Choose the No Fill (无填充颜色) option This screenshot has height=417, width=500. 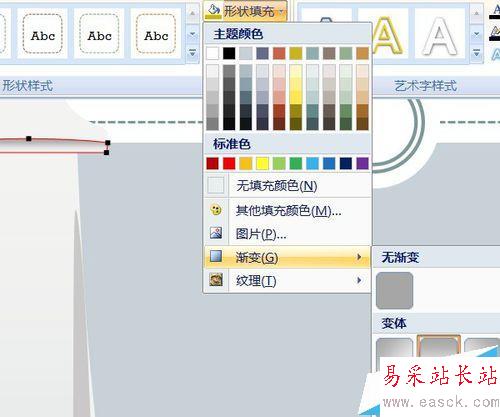pyautogui.click(x=287, y=186)
